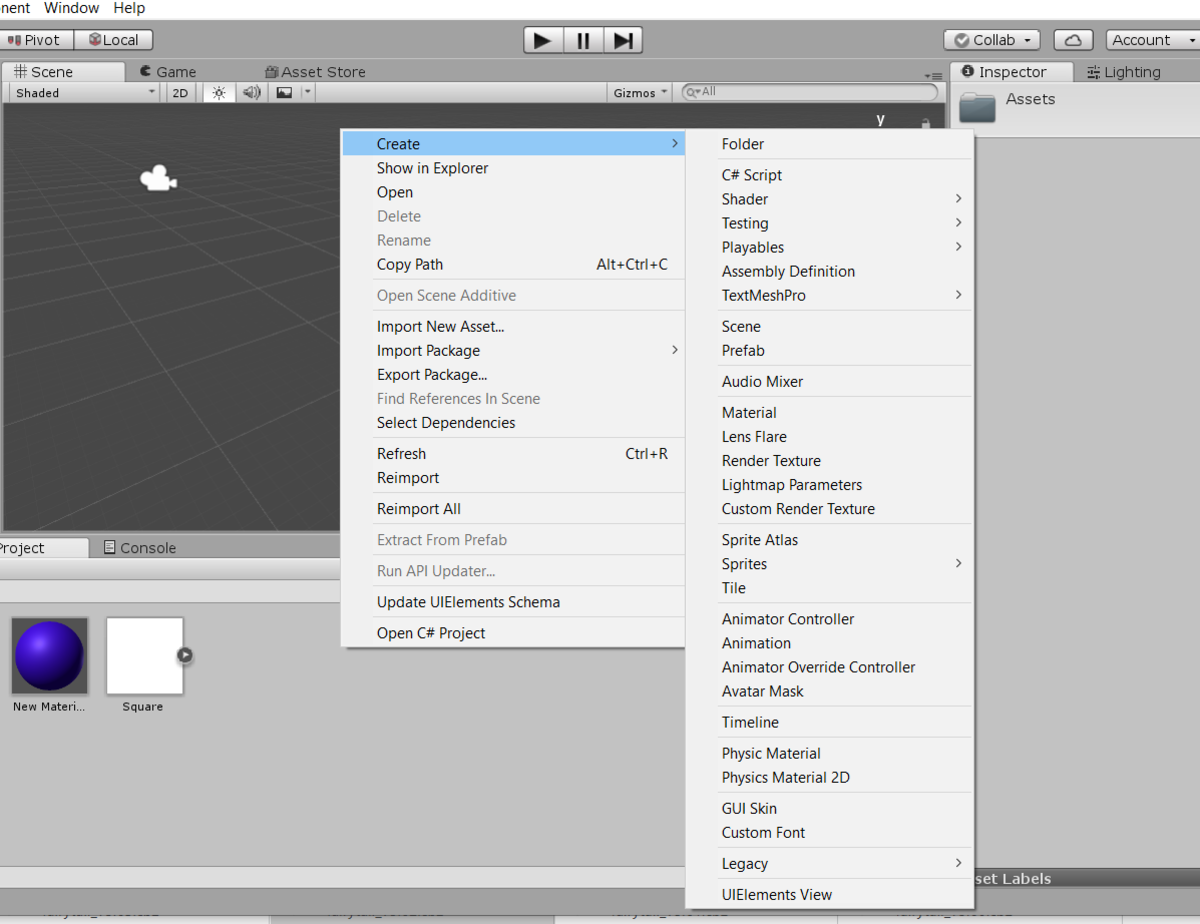1200x924 pixels.
Task: Click the Pause icon
Action: 583,40
